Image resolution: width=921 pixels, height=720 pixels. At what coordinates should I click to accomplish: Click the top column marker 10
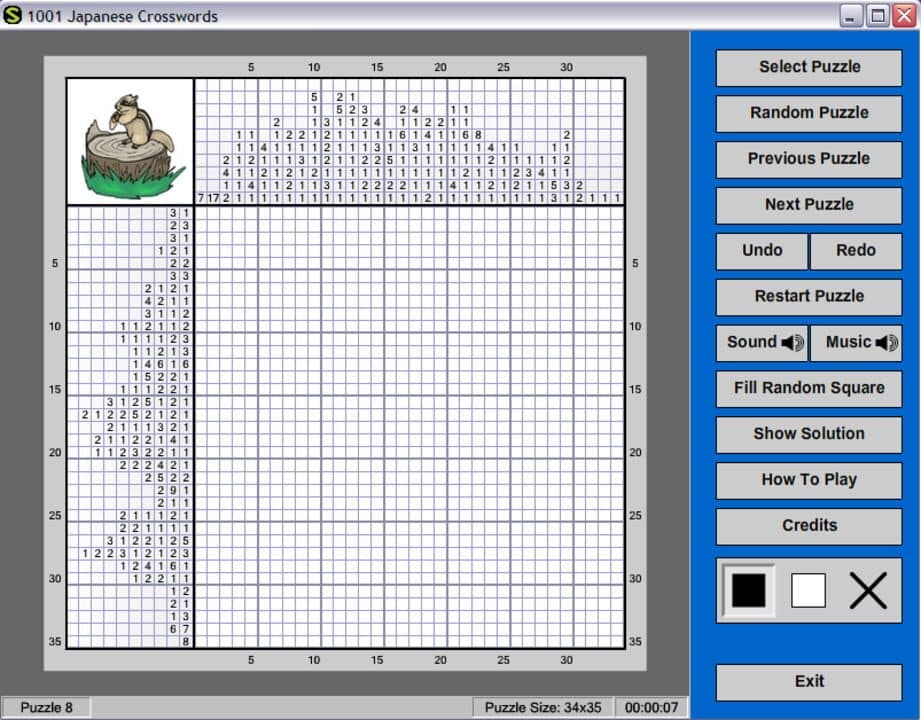click(314, 68)
